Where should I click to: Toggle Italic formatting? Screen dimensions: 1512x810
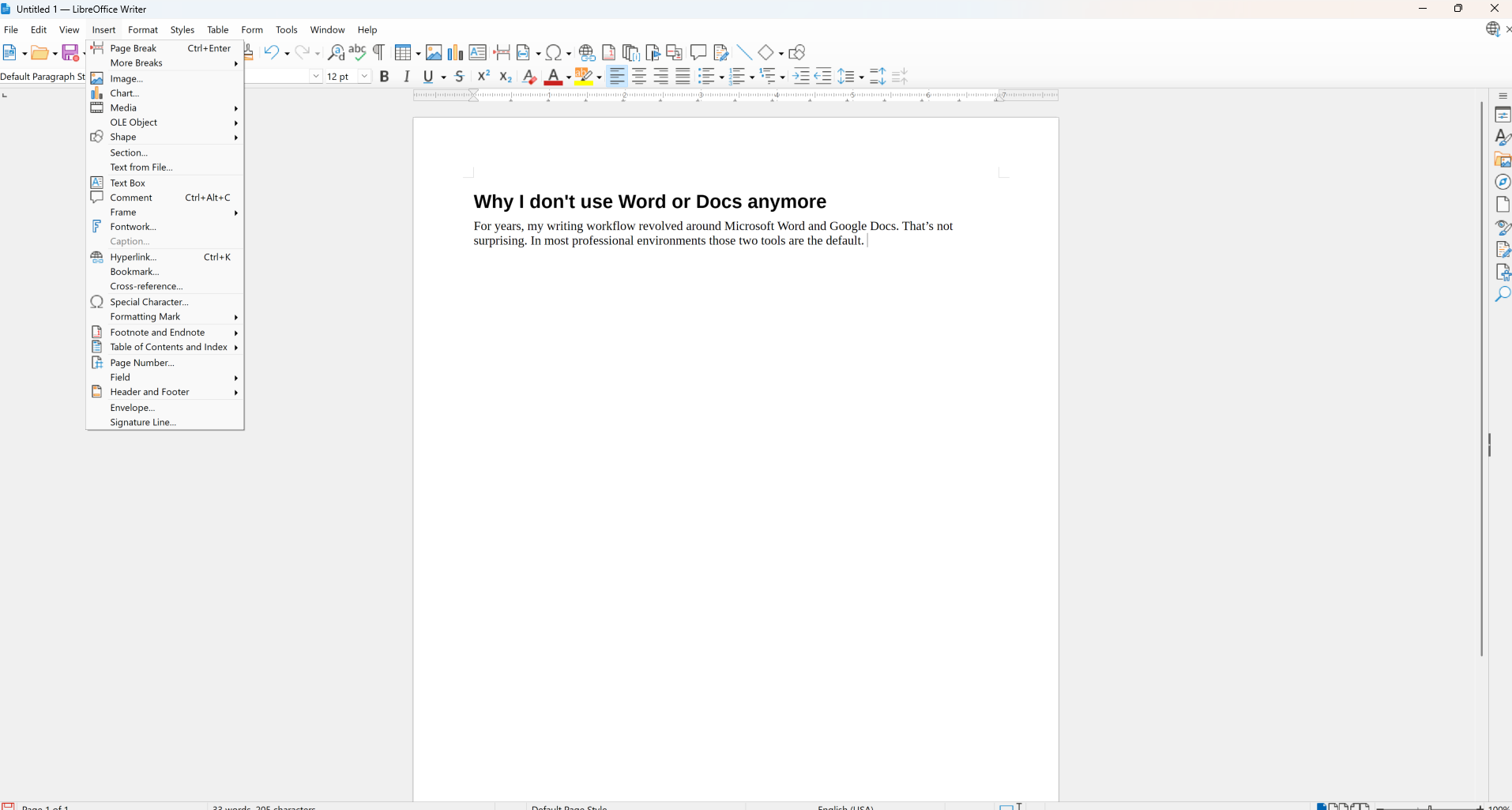tap(407, 77)
